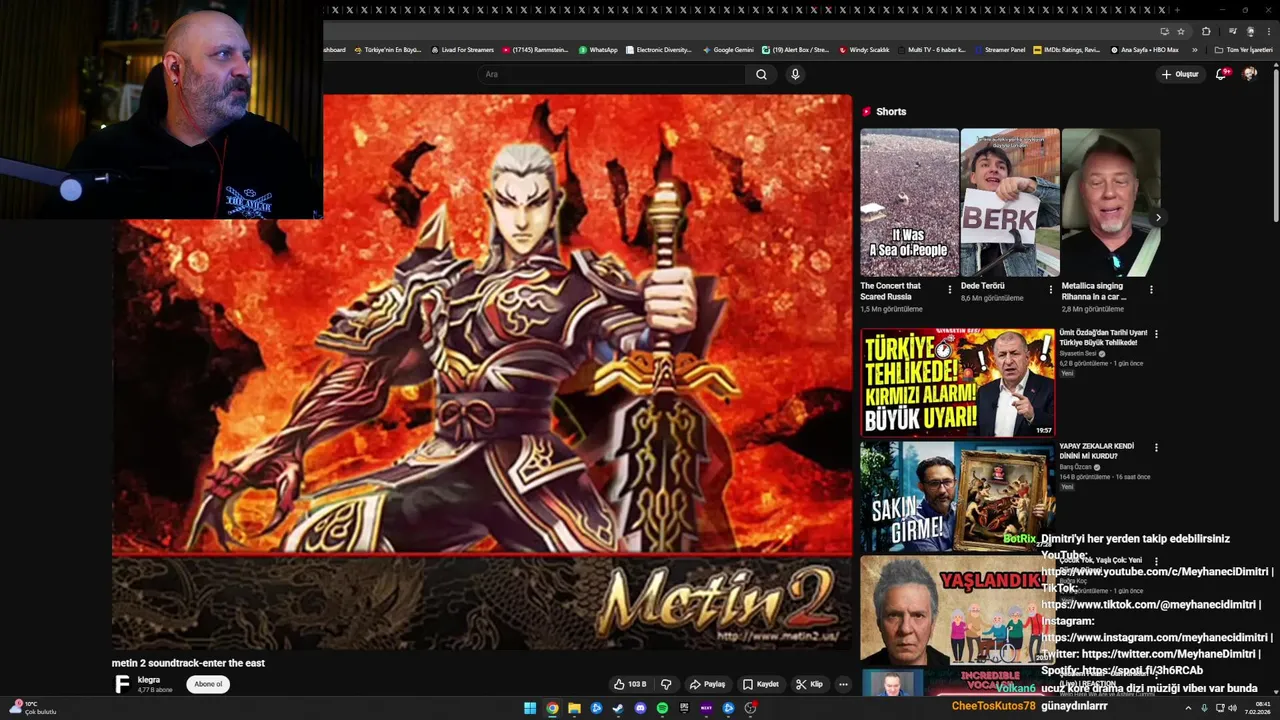This screenshot has height=720, width=1280.
Task: Open the klegra channel avatar
Action: coord(122,684)
